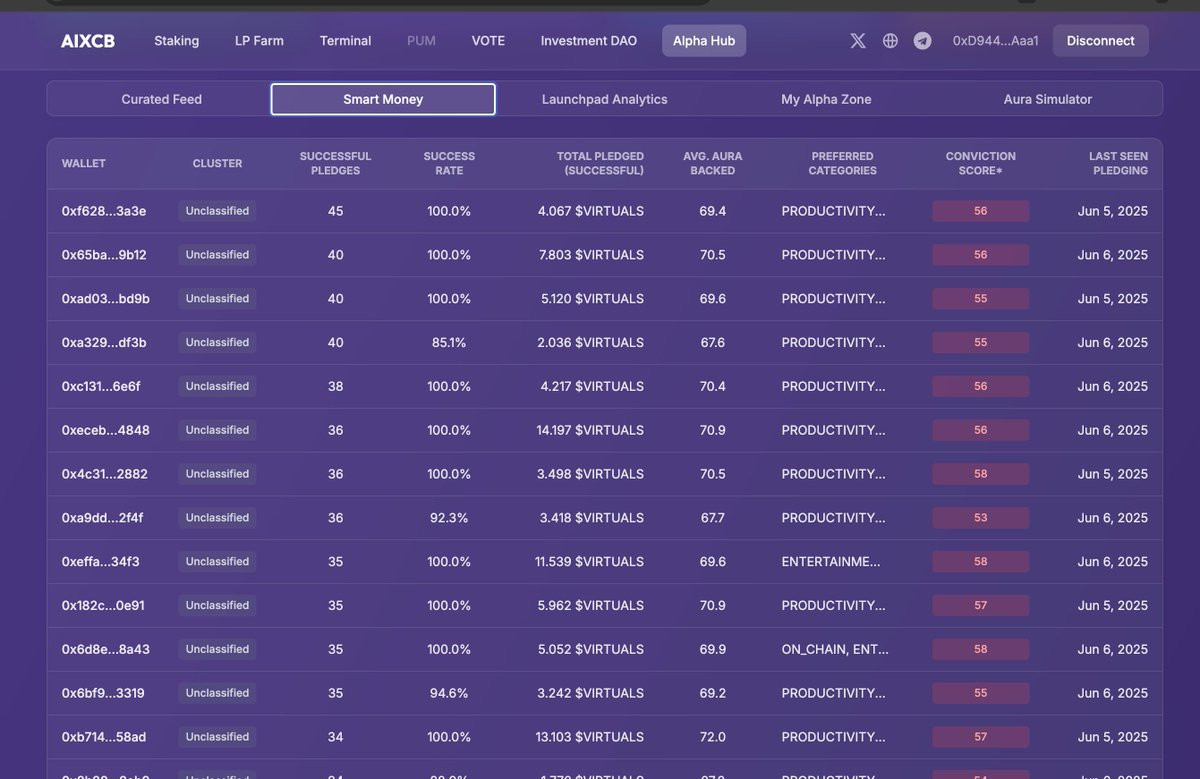Click the Alpha Hub nav button
The height and width of the screenshot is (779, 1200).
pos(704,41)
